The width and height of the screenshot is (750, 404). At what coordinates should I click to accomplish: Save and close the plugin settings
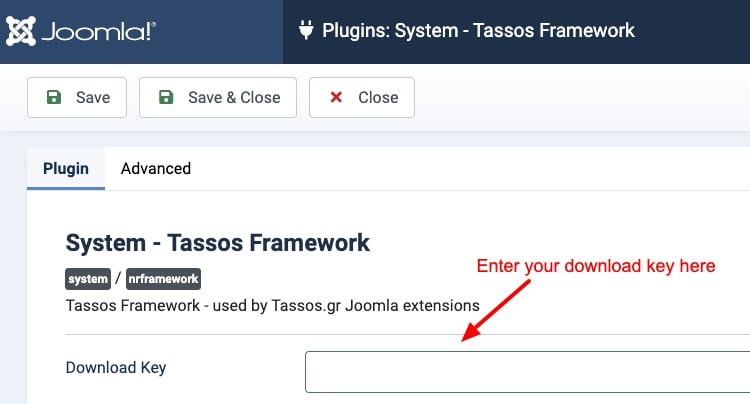pos(218,98)
